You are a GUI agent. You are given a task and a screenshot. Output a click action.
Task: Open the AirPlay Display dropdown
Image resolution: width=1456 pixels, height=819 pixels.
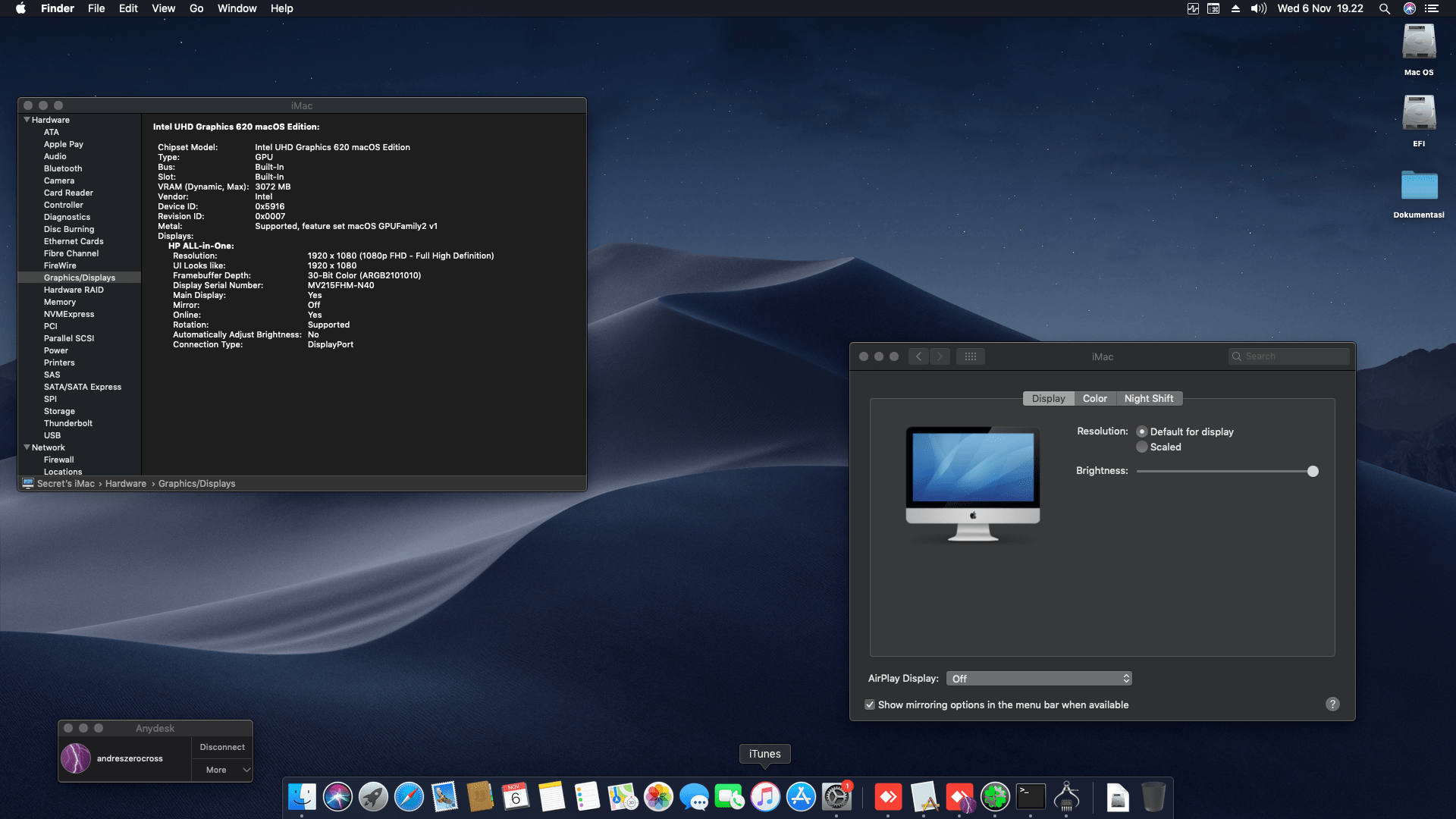pyautogui.click(x=1038, y=678)
